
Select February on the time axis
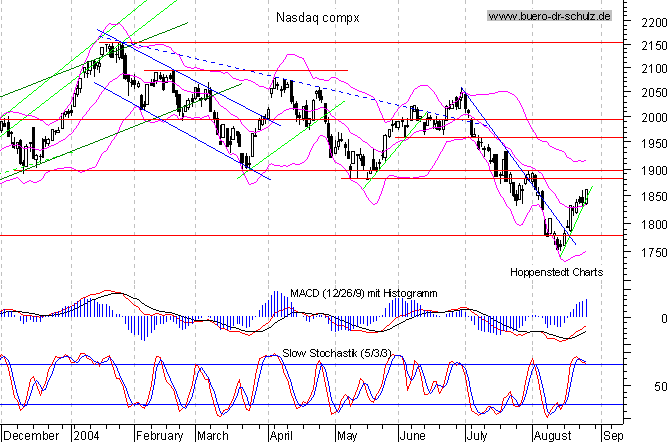(158, 436)
